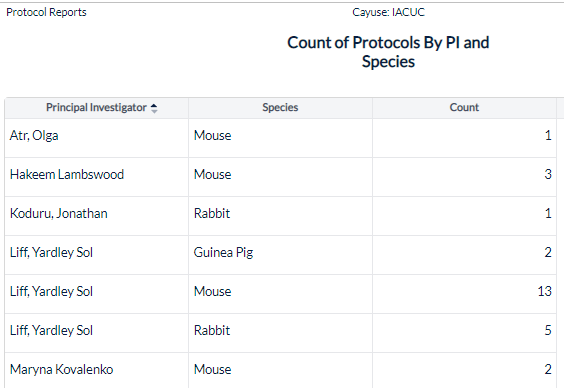Select Liff, Yardley Sol in Mouse row
The height and width of the screenshot is (388, 564).
pos(96,292)
